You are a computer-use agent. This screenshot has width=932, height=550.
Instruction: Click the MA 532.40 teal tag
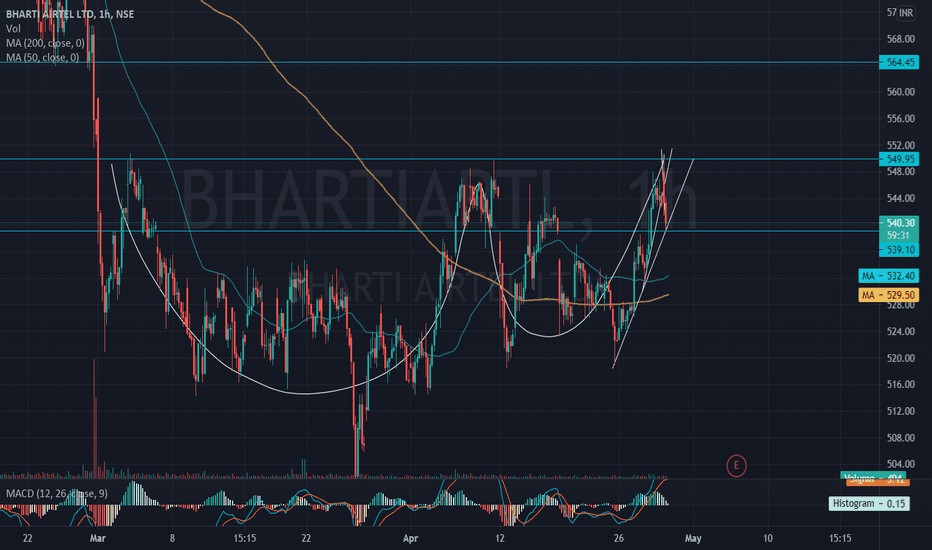pyautogui.click(x=889, y=276)
